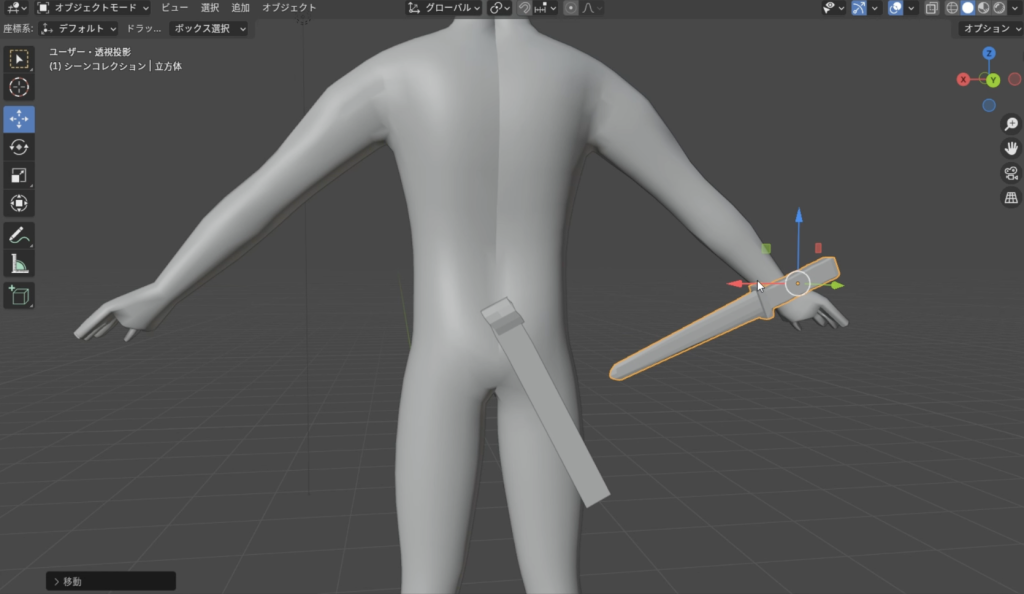Viewport: 1024px width, 594px height.
Task: Select the Transform tool
Action: (19, 204)
